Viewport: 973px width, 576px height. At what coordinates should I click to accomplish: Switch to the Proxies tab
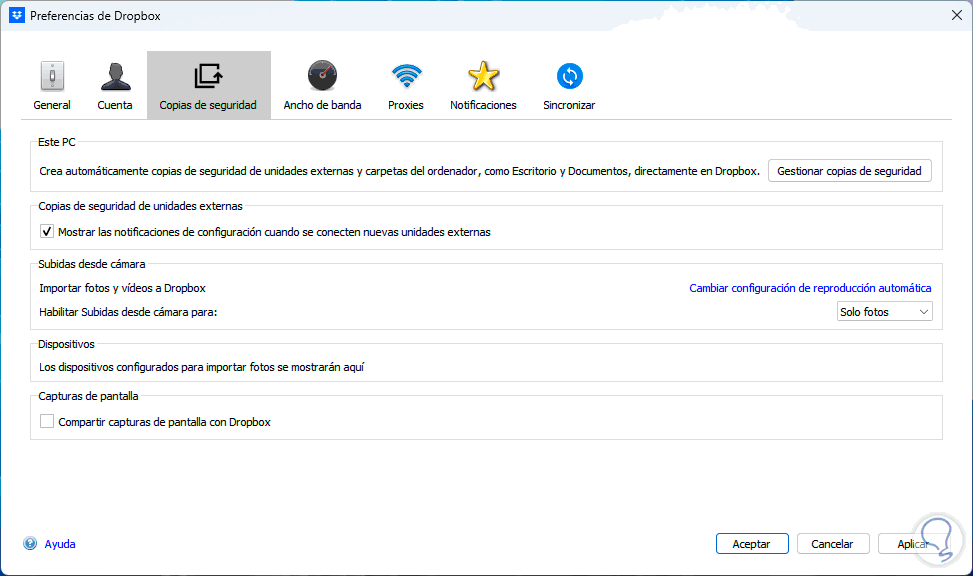point(406,86)
